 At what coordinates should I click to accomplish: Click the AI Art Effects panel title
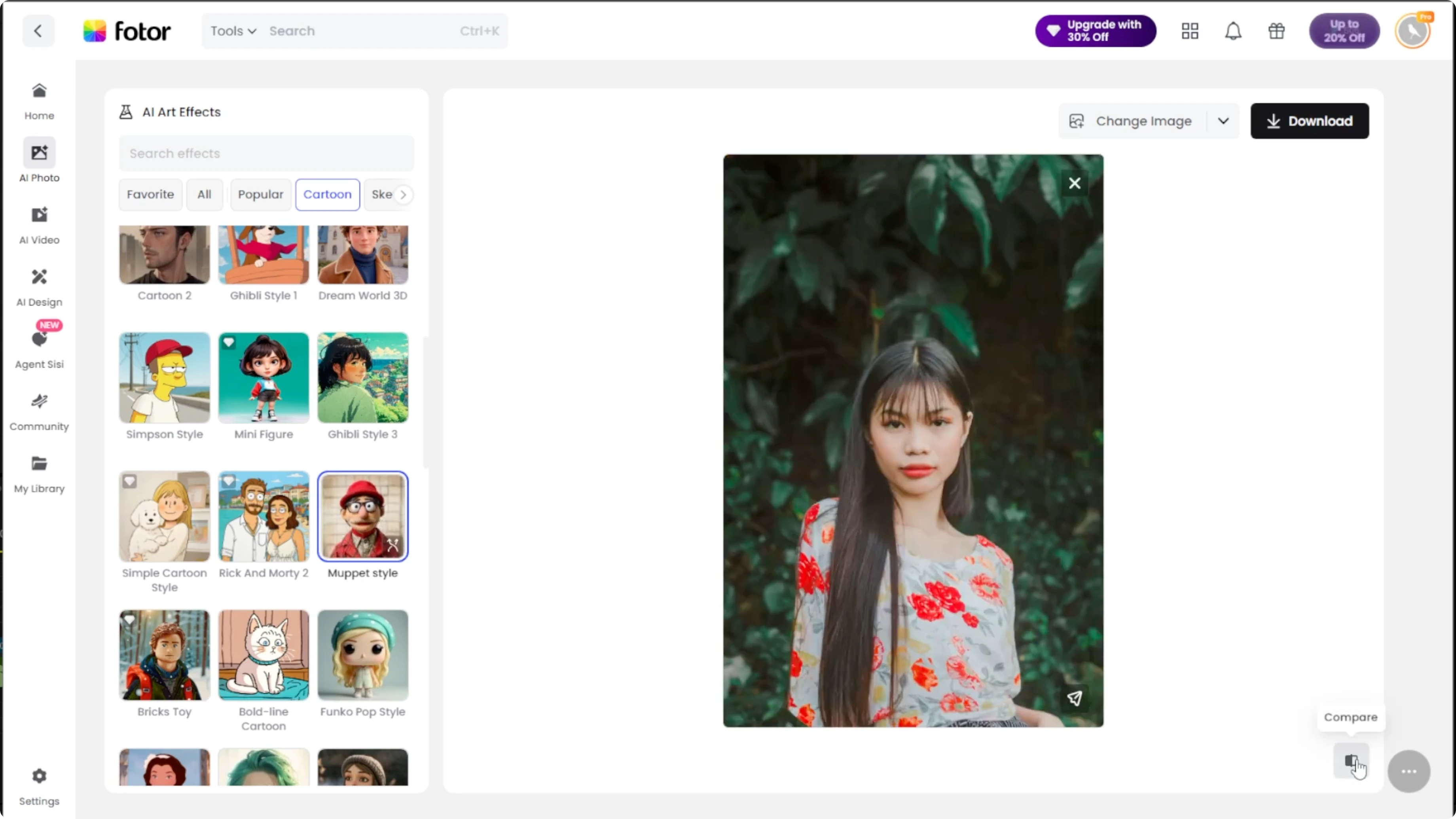(x=181, y=111)
